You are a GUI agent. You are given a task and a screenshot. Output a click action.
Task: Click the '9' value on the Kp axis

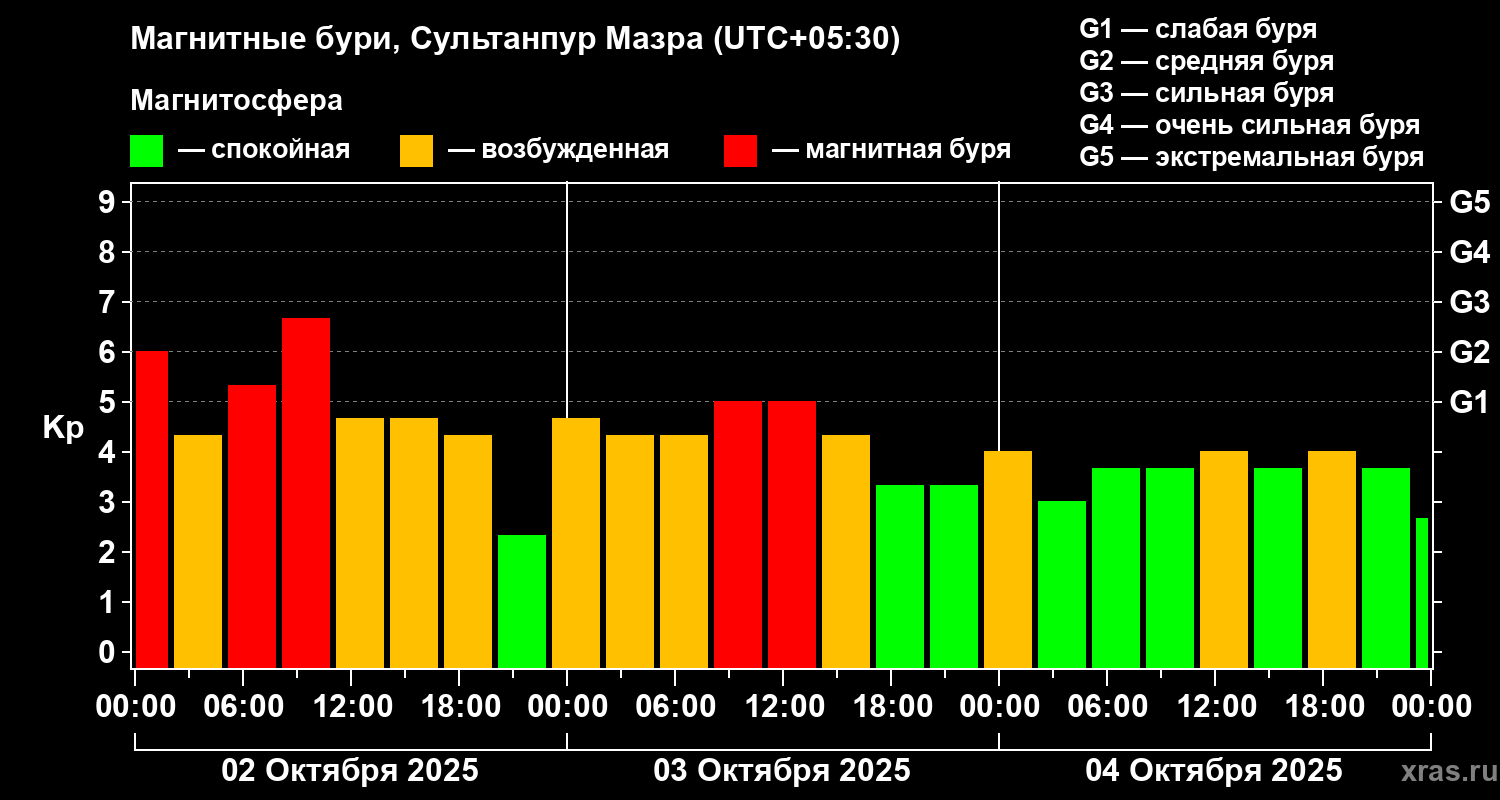point(109,203)
